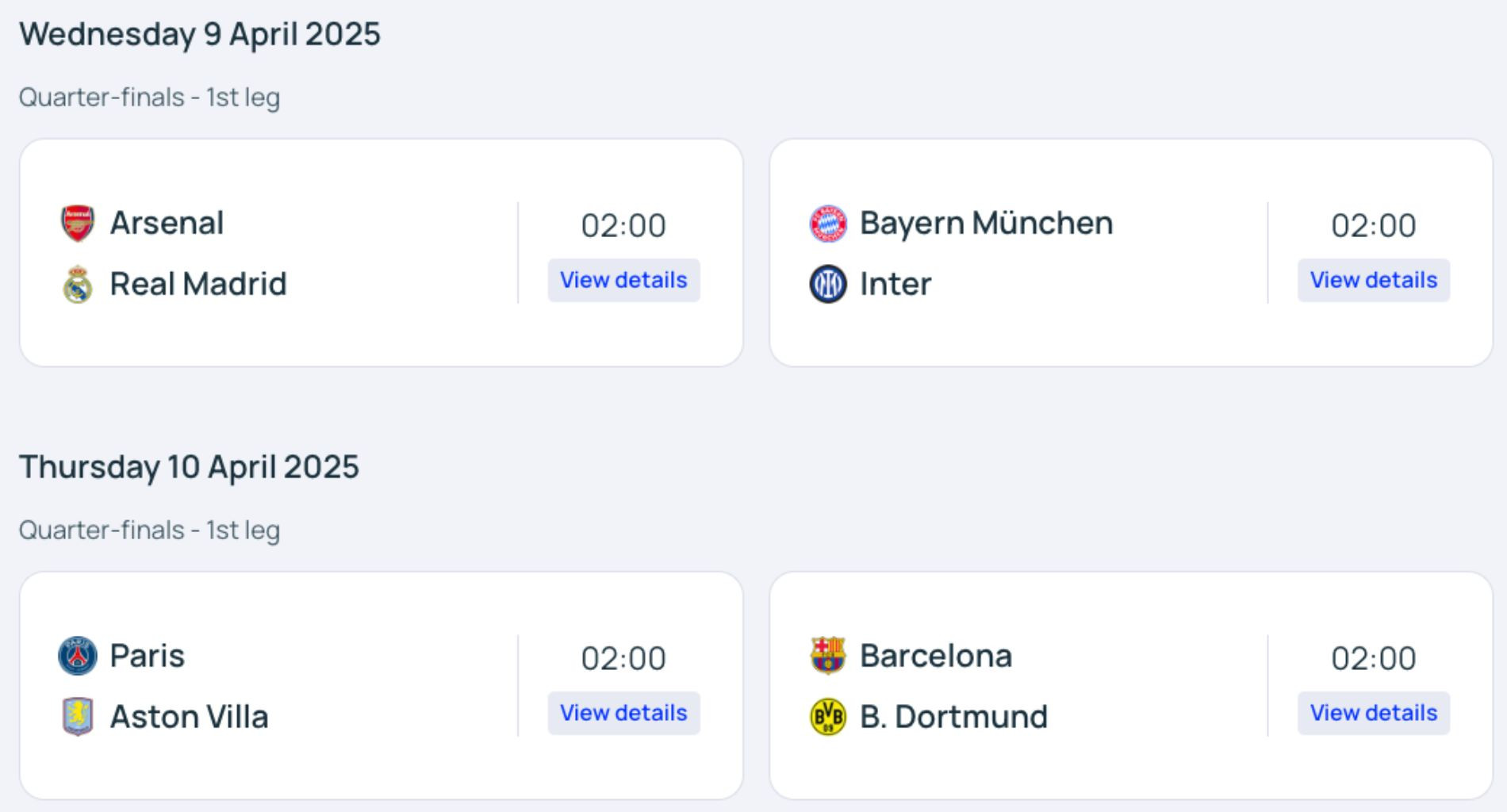Open the Arsenal team name

(167, 223)
